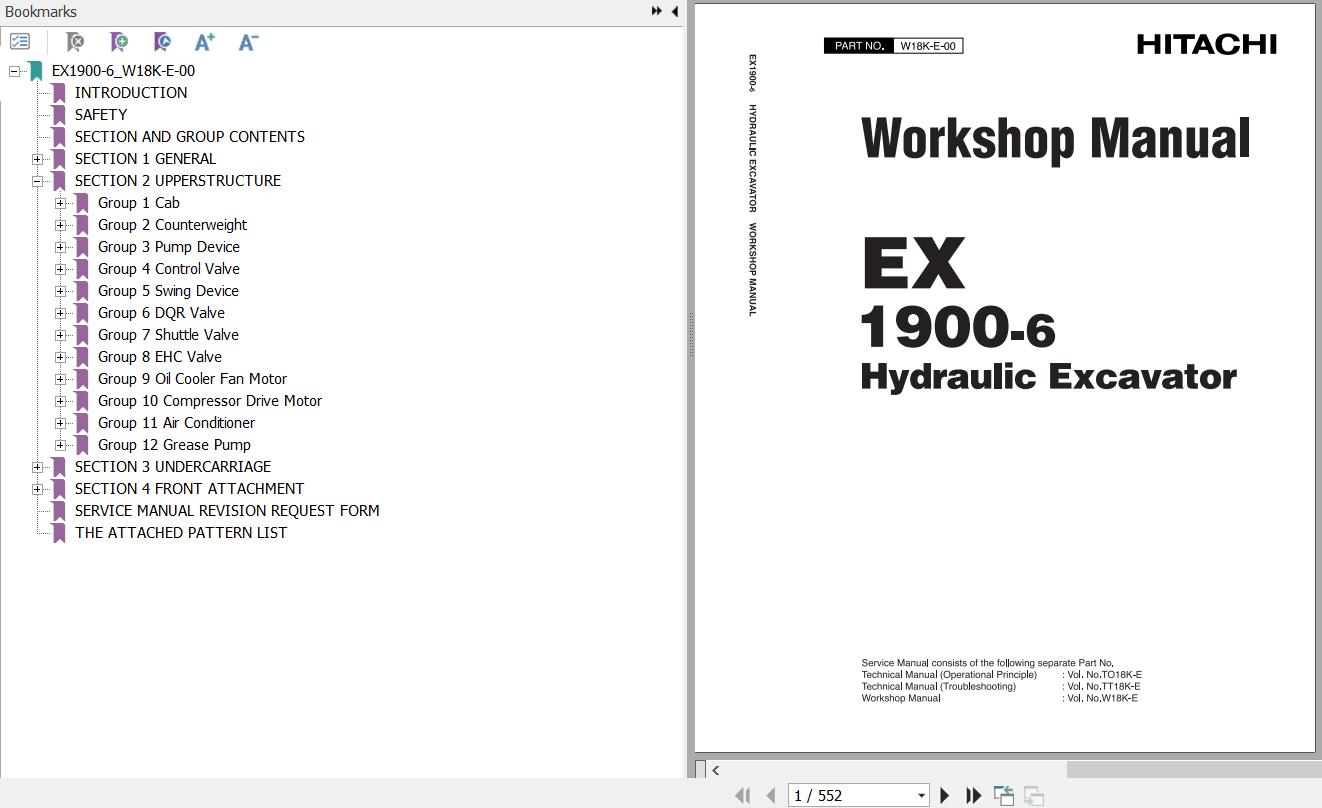This screenshot has height=808, width=1322.
Task: Click the horizontal scroll left arrow
Action: click(715, 770)
